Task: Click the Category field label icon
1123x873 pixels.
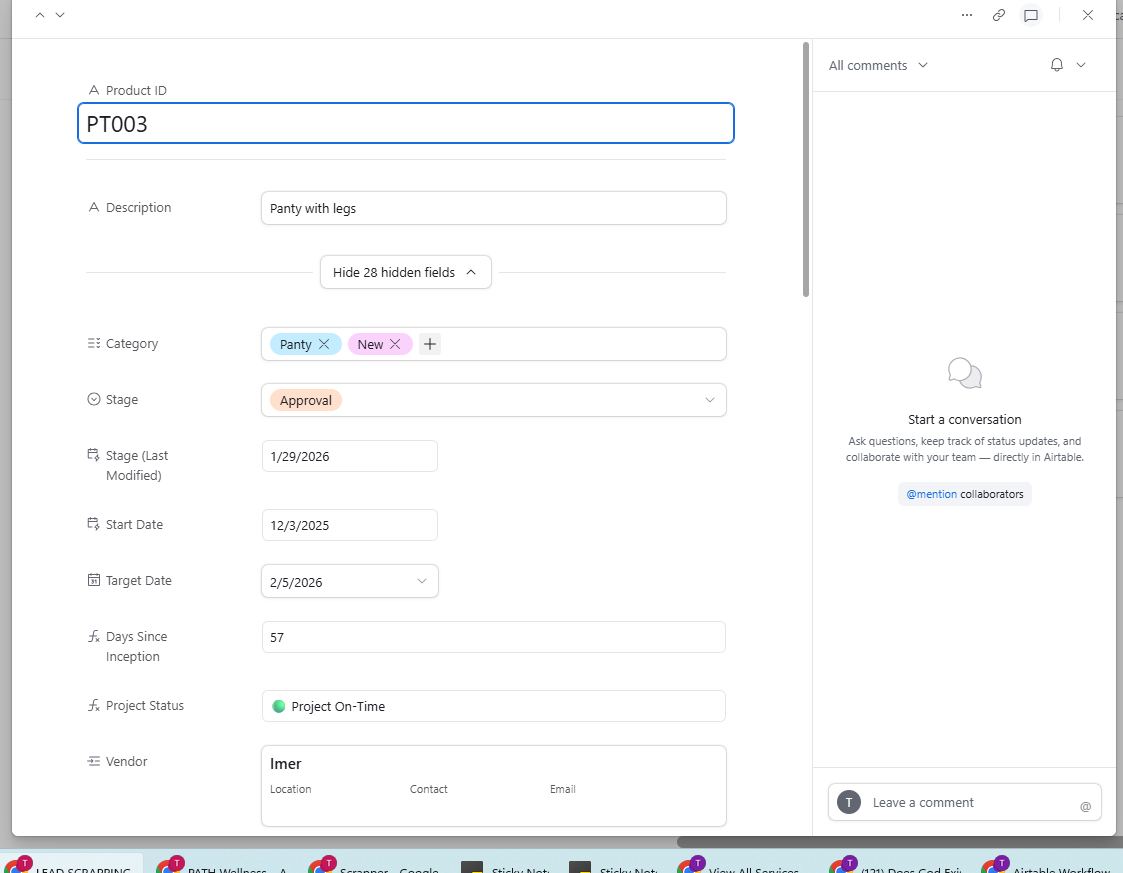Action: coord(94,344)
